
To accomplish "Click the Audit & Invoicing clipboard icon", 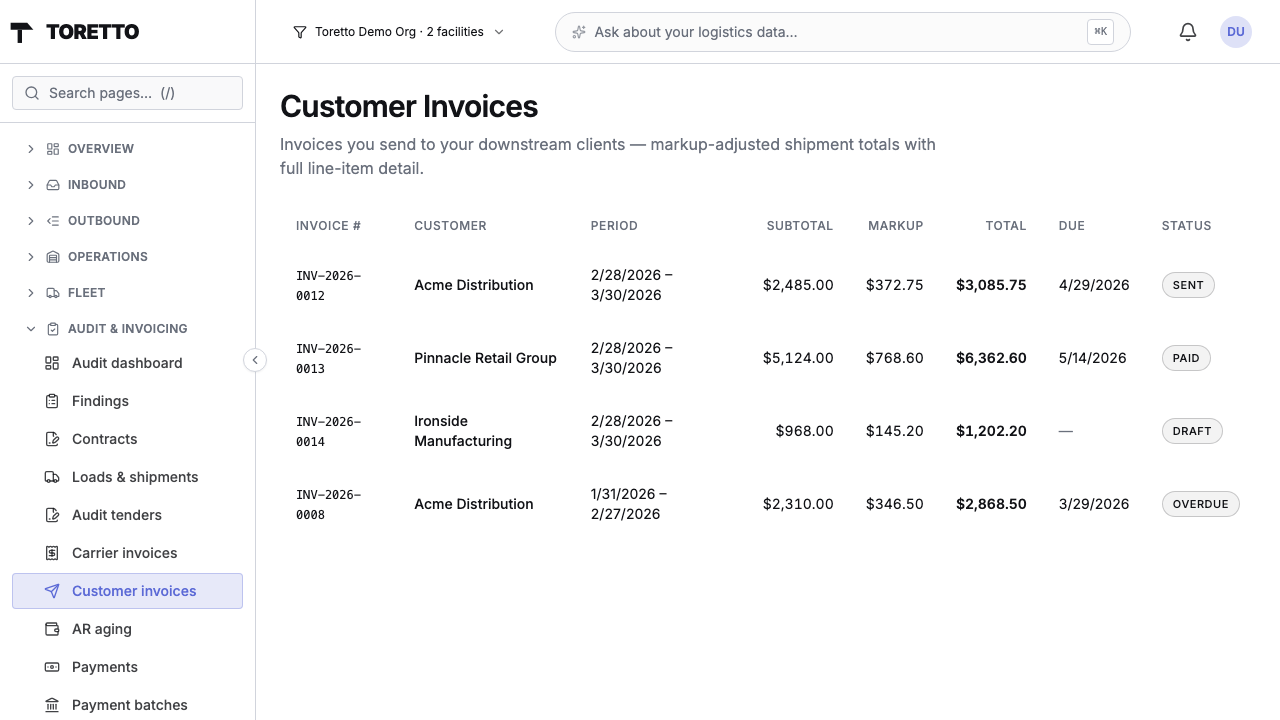I will [53, 329].
